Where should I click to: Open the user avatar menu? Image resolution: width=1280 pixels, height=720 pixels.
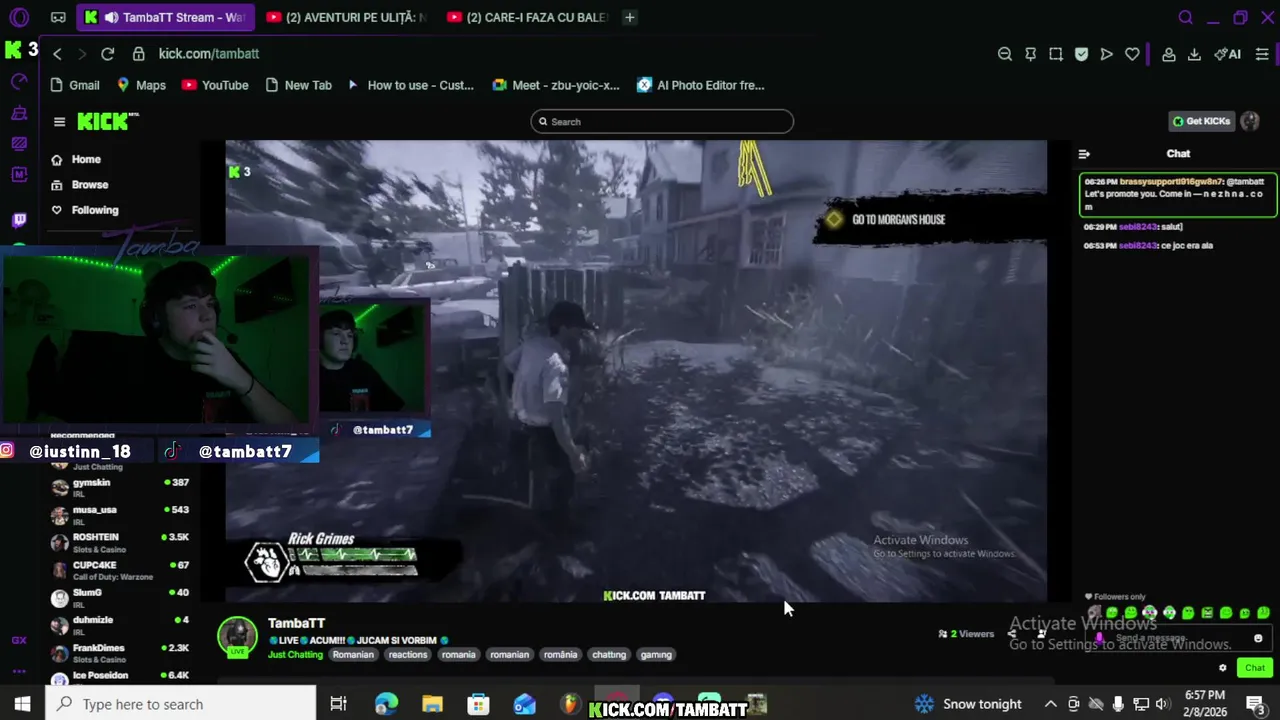pos(1250,121)
